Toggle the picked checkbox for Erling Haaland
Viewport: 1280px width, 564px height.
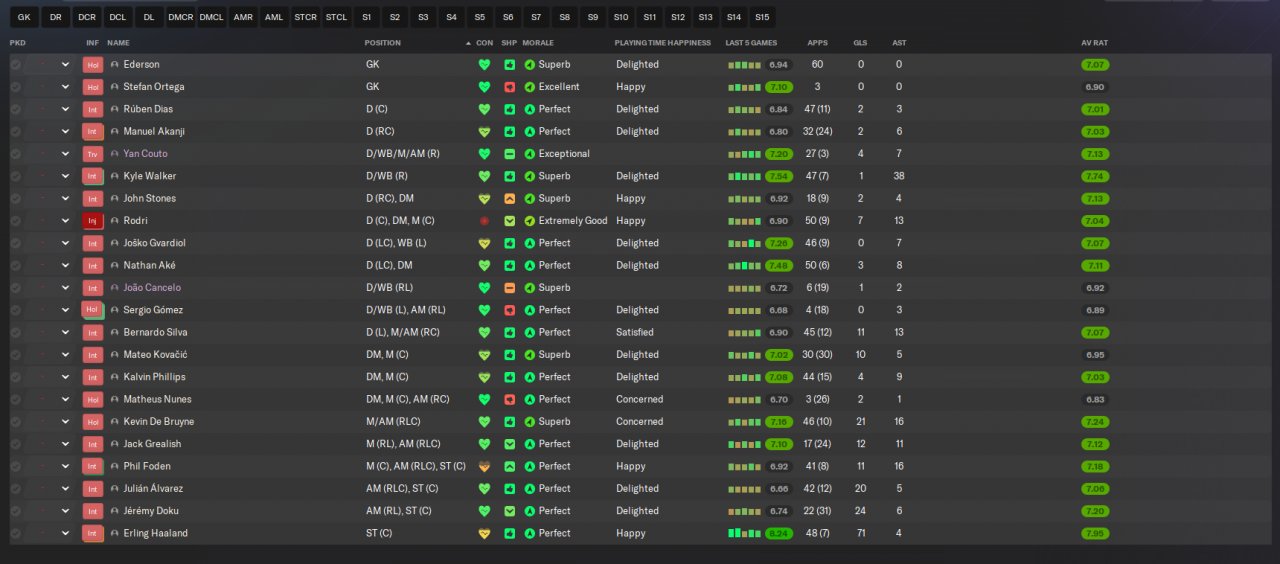[x=16, y=534]
